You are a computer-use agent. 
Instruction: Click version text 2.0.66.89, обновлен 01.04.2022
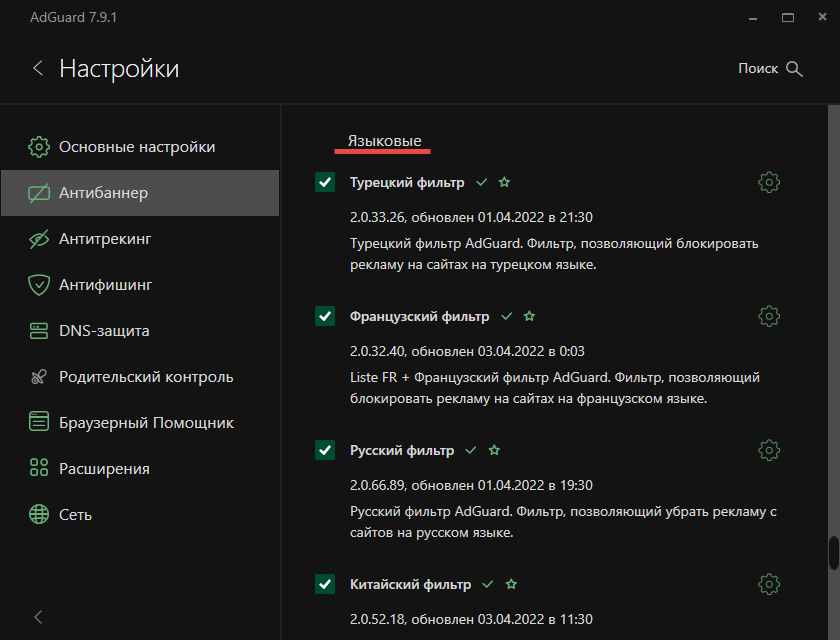point(471,485)
